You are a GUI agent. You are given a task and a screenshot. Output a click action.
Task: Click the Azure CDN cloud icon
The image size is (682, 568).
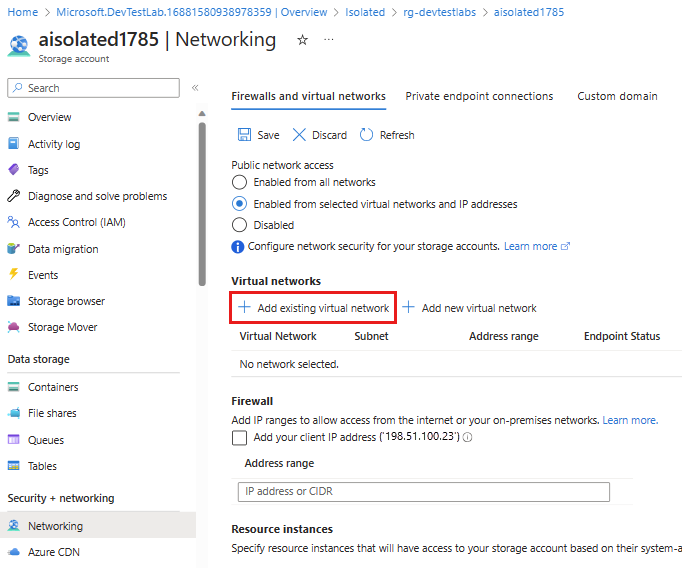point(13,552)
